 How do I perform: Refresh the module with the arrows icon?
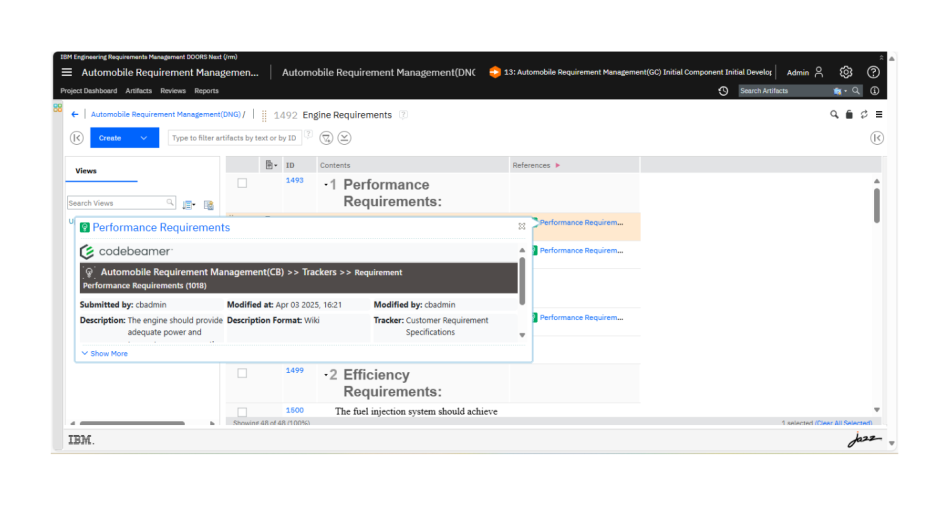tap(864, 114)
